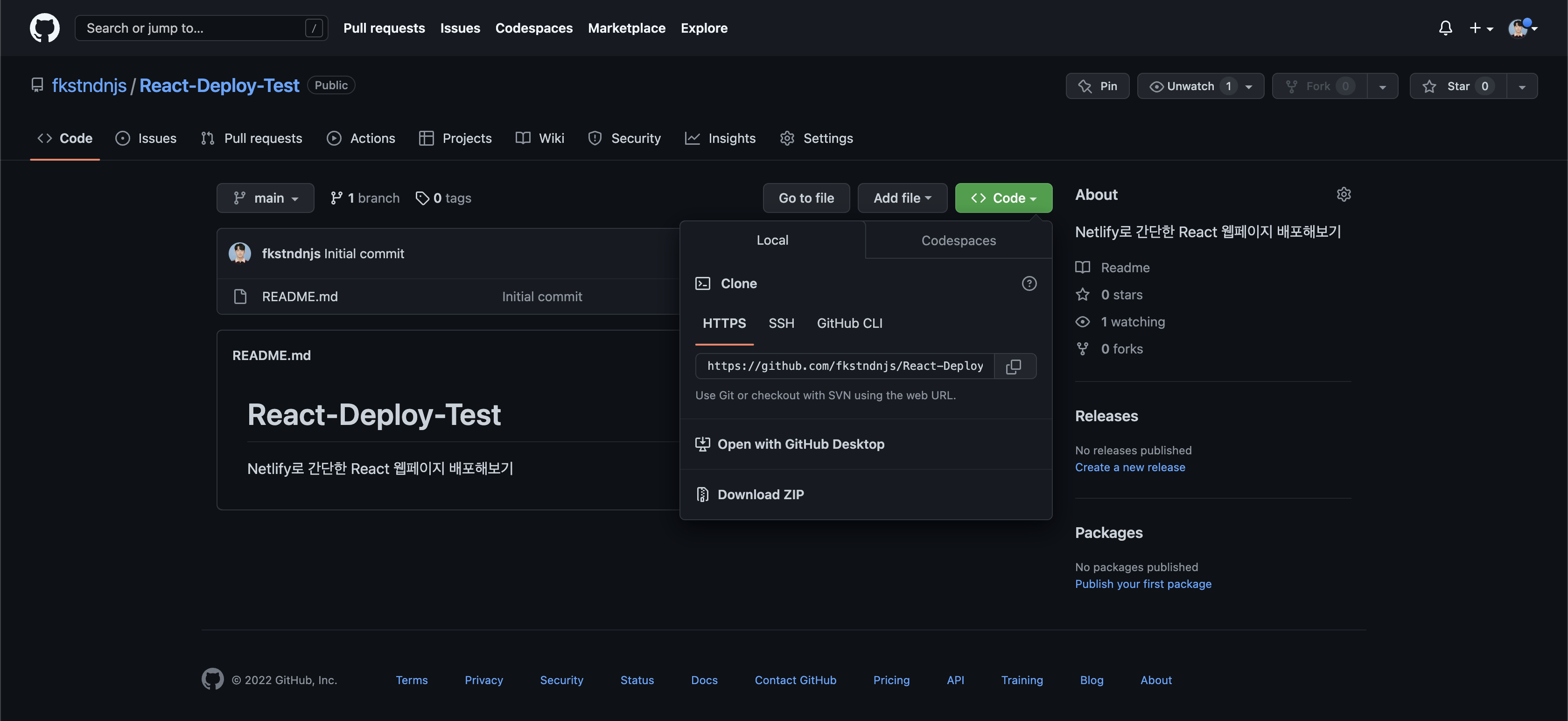Switch to the Codespaces tab
This screenshot has height=721, width=1568.
958,240
